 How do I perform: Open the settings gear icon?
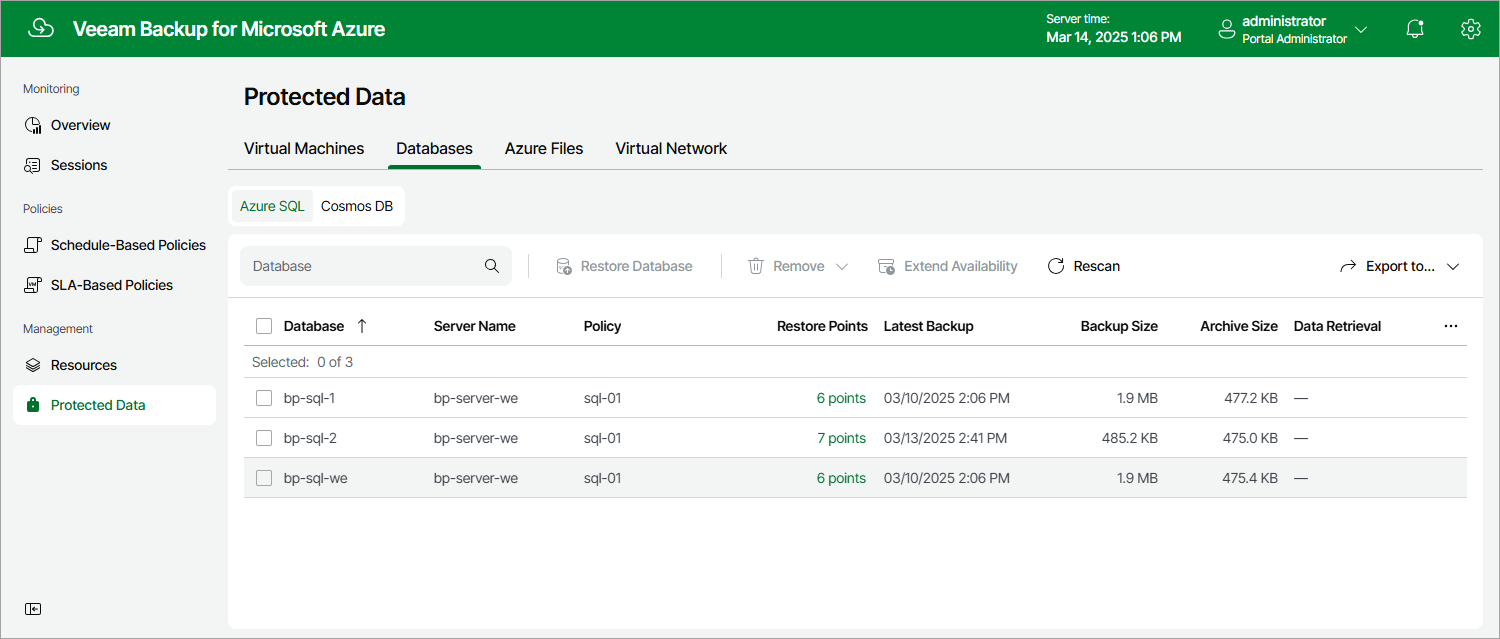pyautogui.click(x=1470, y=29)
